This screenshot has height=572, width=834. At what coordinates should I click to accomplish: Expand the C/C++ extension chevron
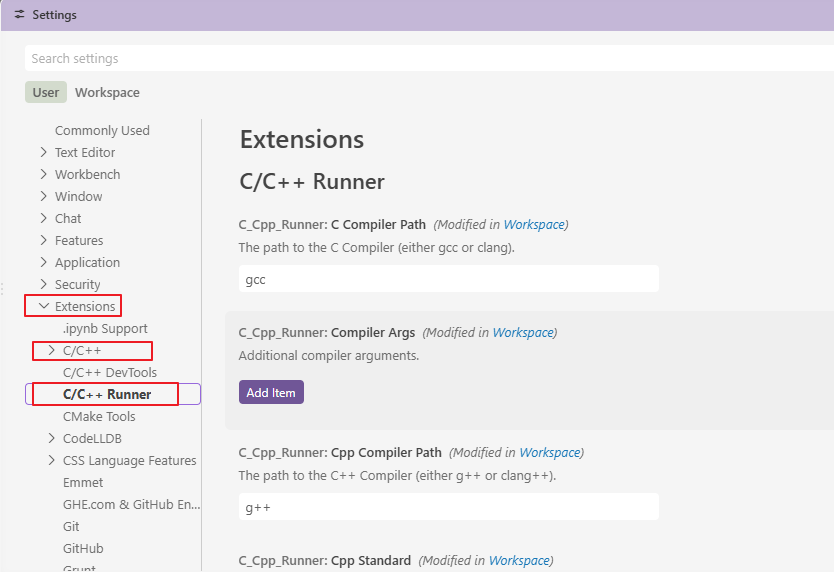click(x=52, y=350)
